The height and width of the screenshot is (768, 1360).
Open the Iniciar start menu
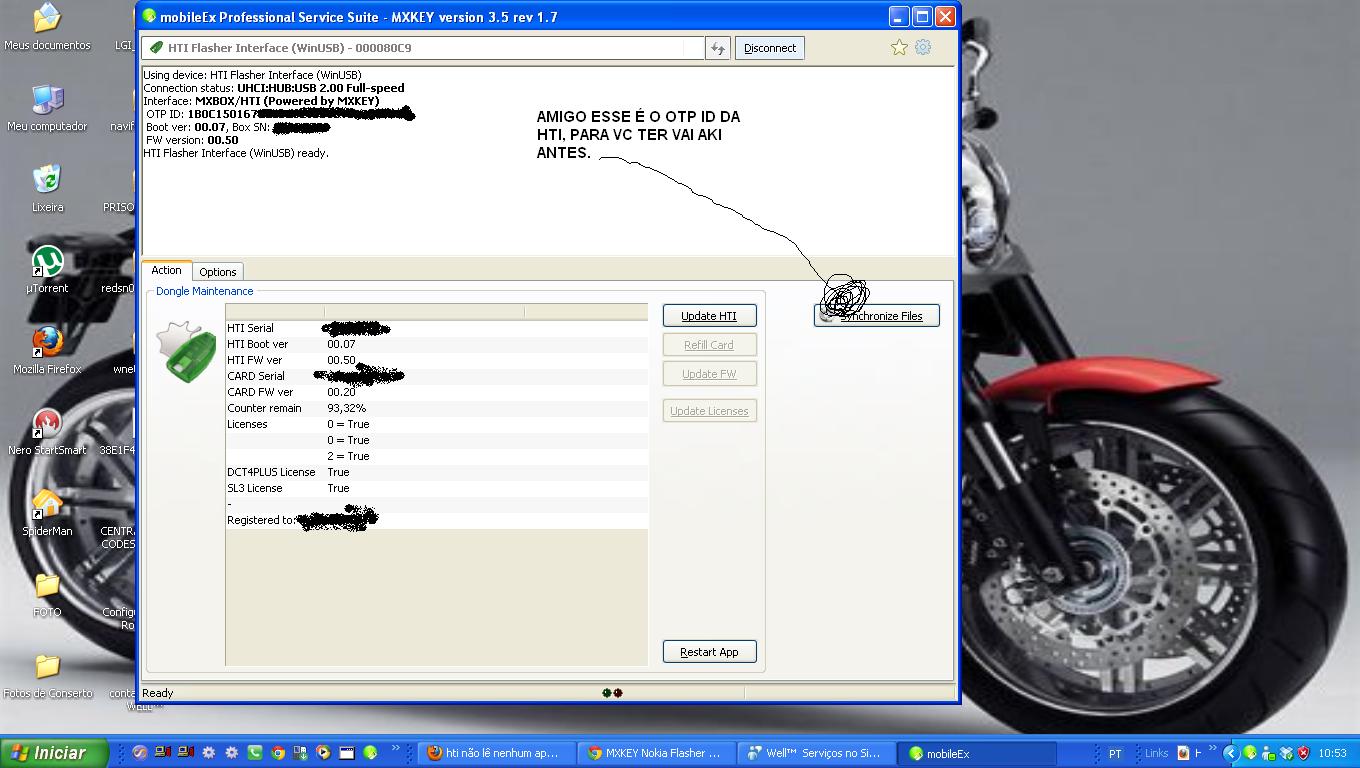54,753
